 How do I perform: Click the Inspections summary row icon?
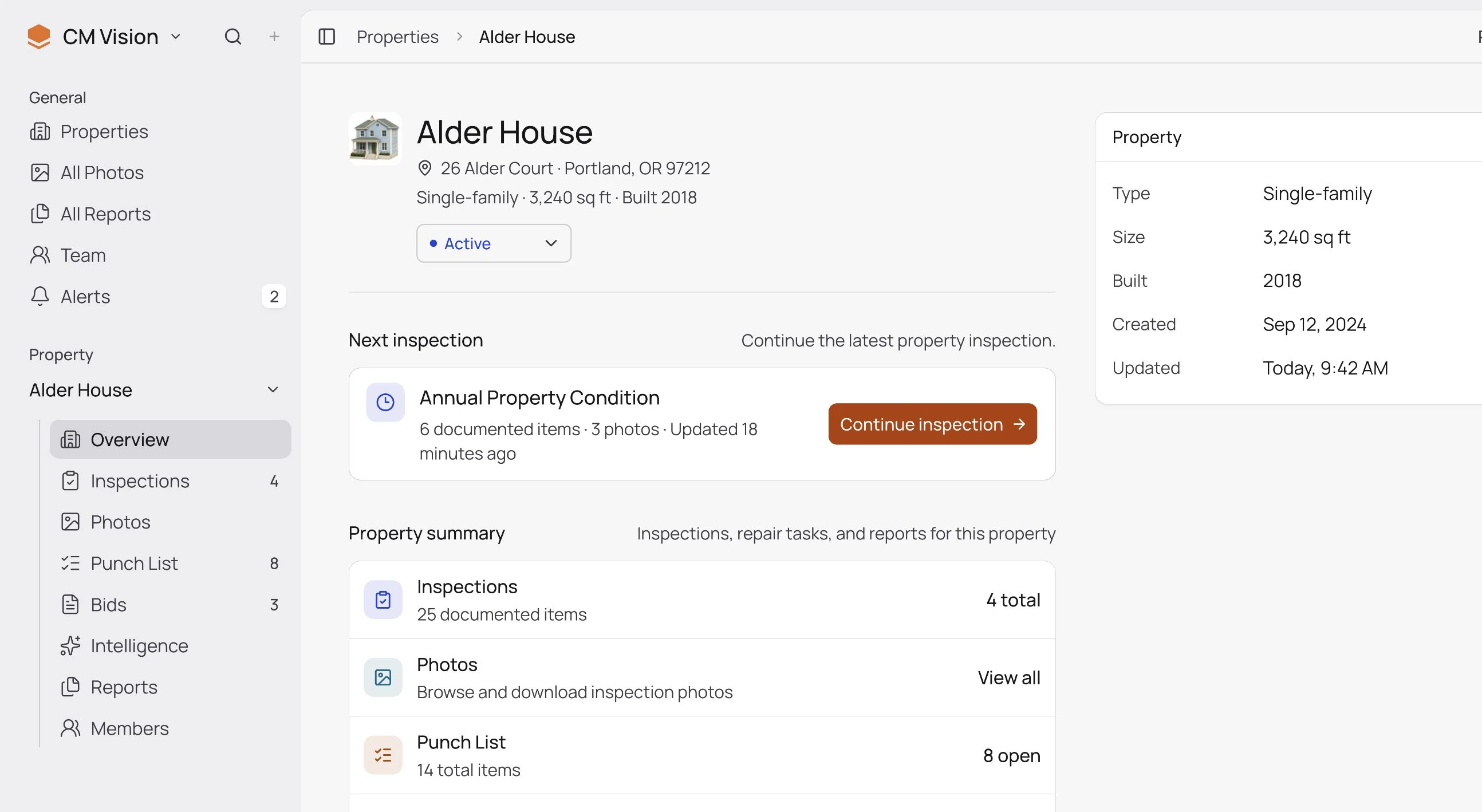click(x=383, y=600)
